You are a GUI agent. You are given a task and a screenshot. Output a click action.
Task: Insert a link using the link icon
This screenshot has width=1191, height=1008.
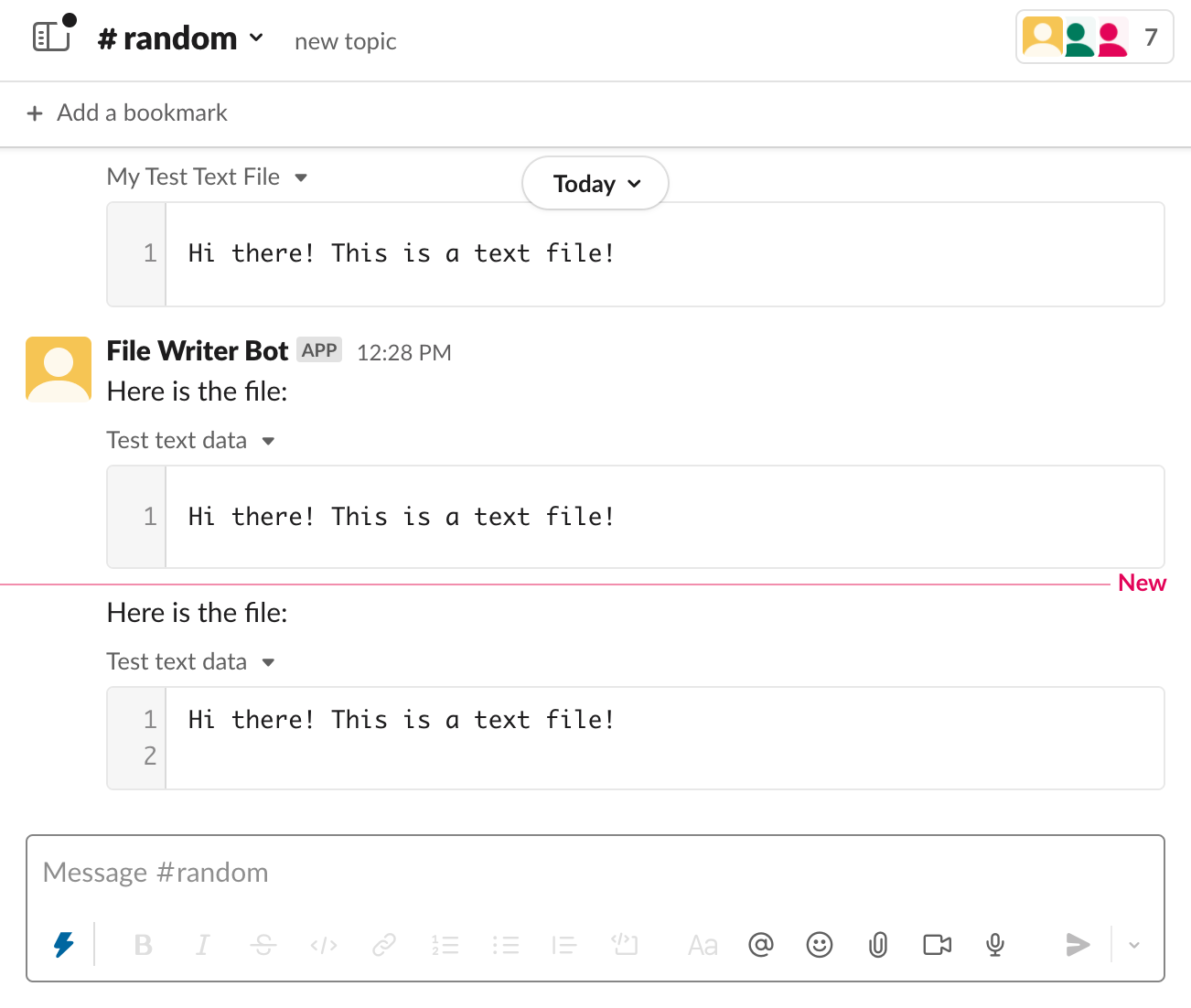click(x=384, y=945)
